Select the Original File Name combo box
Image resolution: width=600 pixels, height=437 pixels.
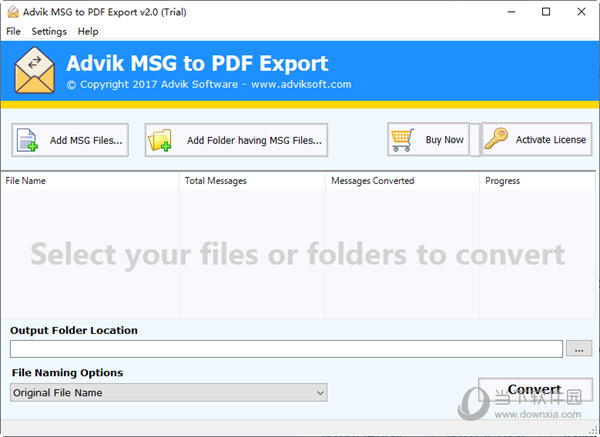pos(168,393)
